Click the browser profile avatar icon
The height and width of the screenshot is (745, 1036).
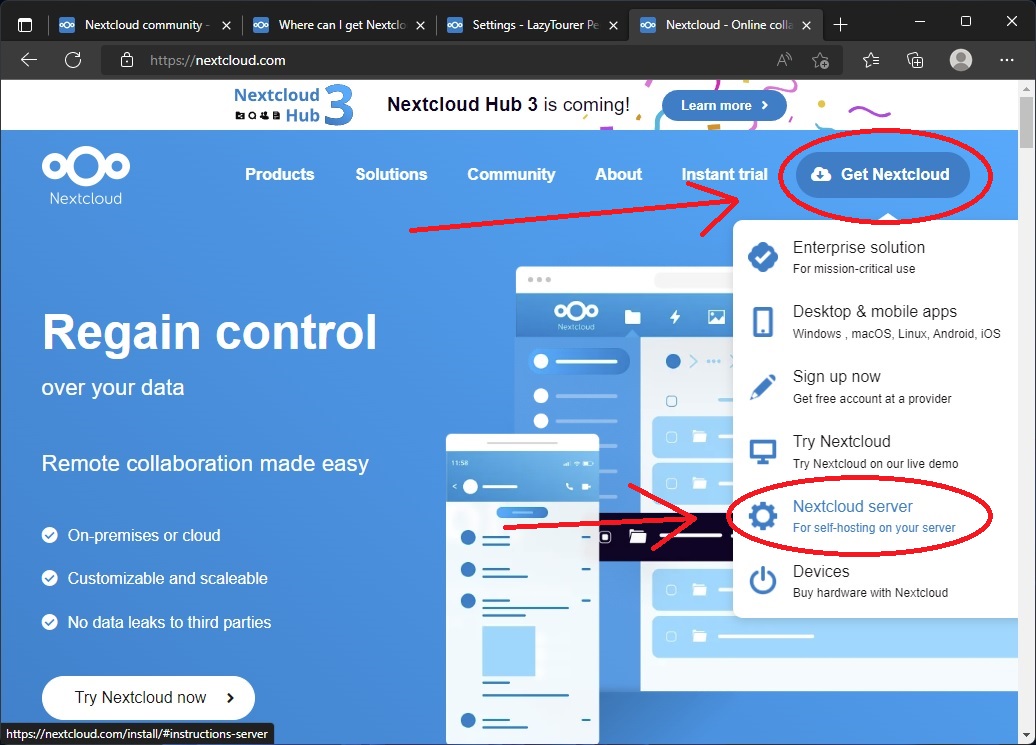coord(960,60)
